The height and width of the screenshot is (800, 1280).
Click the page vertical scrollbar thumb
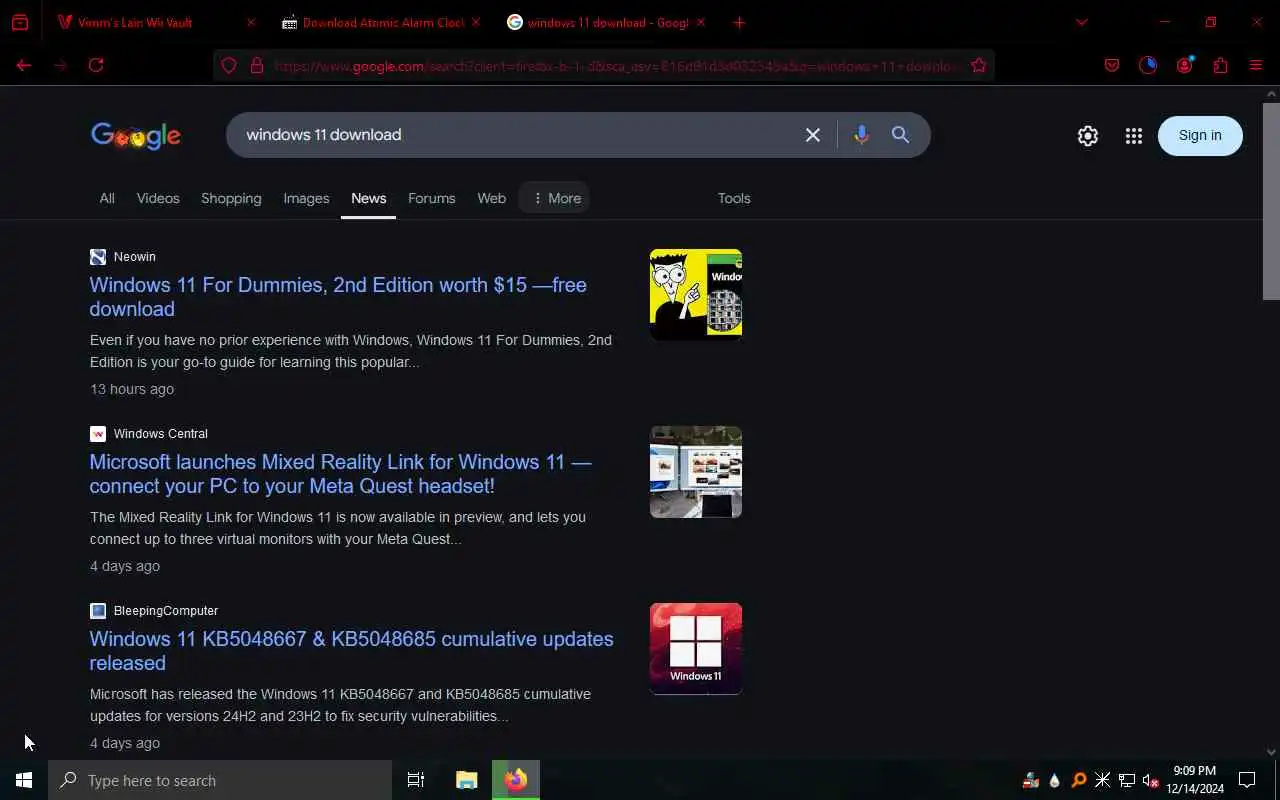coord(1271,200)
